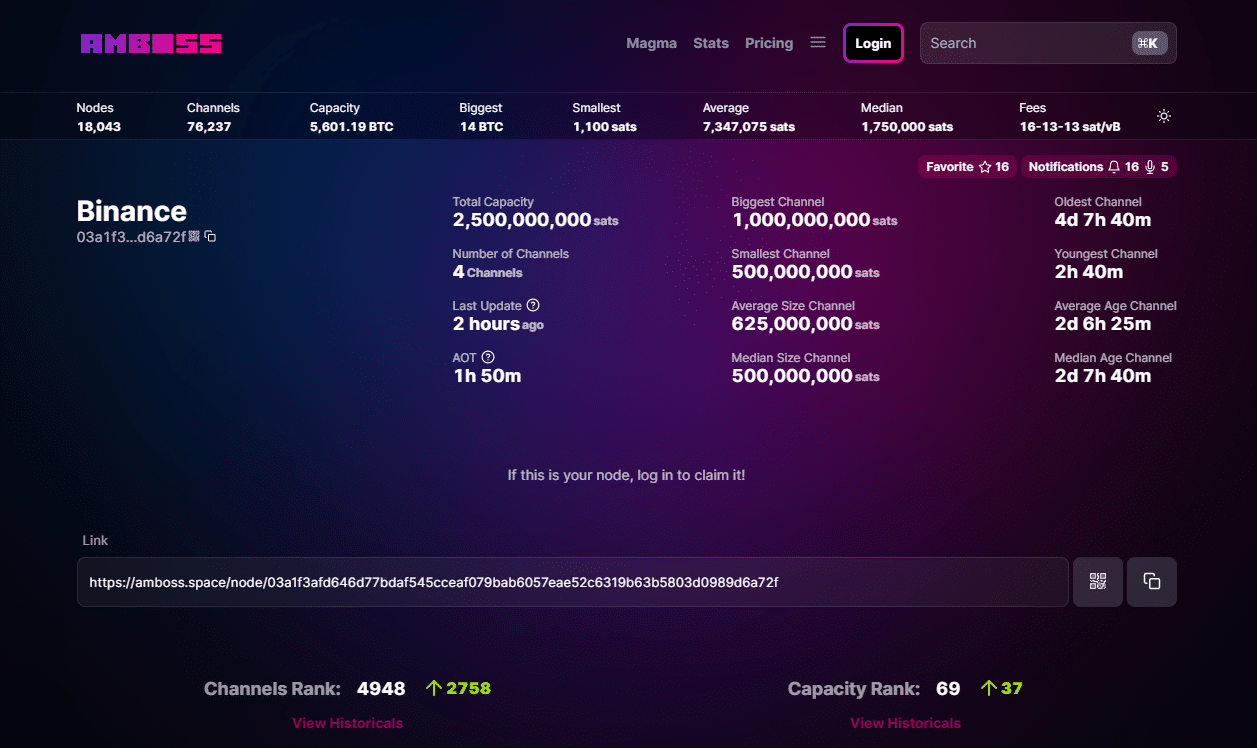Open the Pricing page
The width and height of the screenshot is (1257, 748).
click(769, 43)
